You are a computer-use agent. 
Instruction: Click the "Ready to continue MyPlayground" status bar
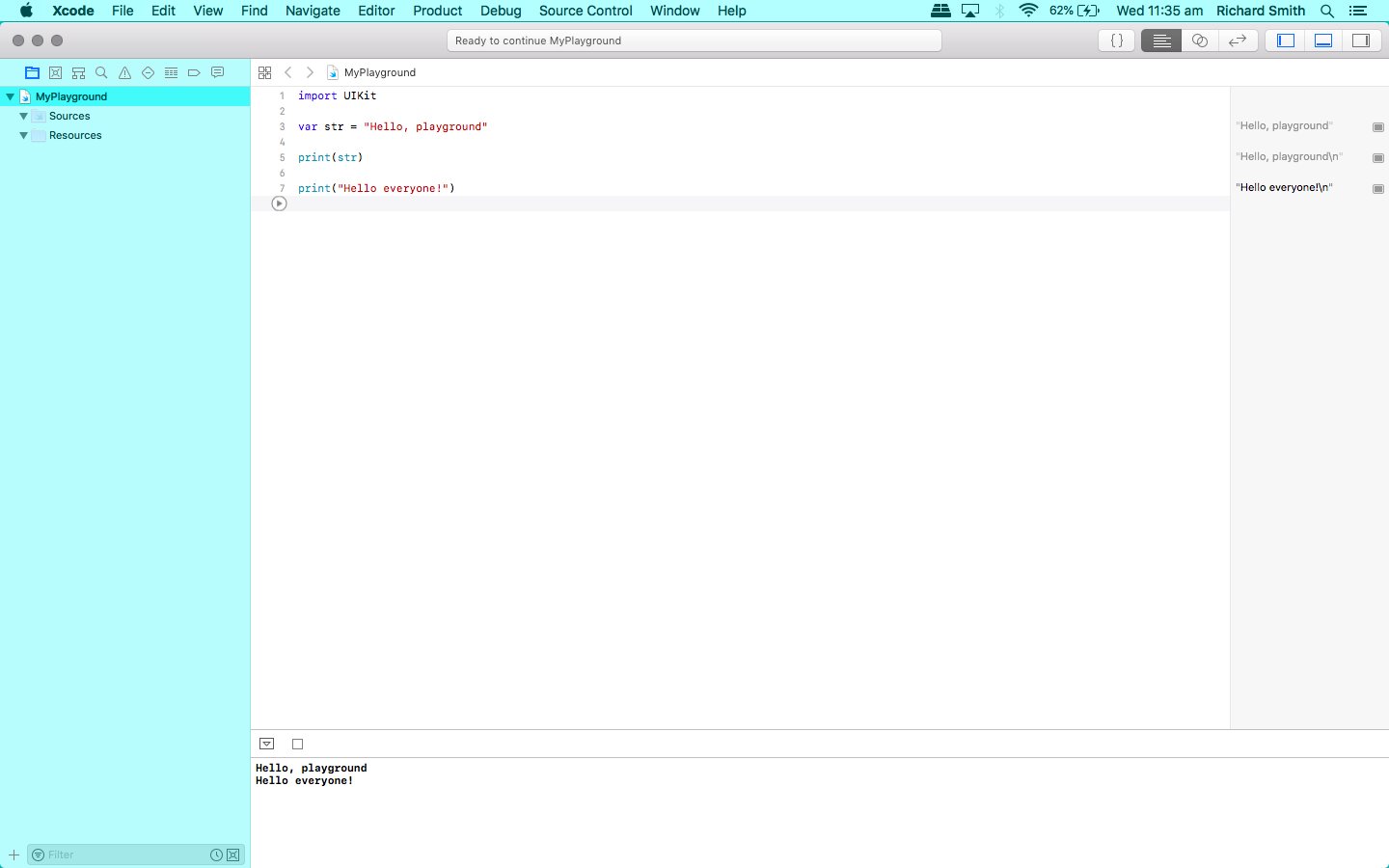click(694, 41)
